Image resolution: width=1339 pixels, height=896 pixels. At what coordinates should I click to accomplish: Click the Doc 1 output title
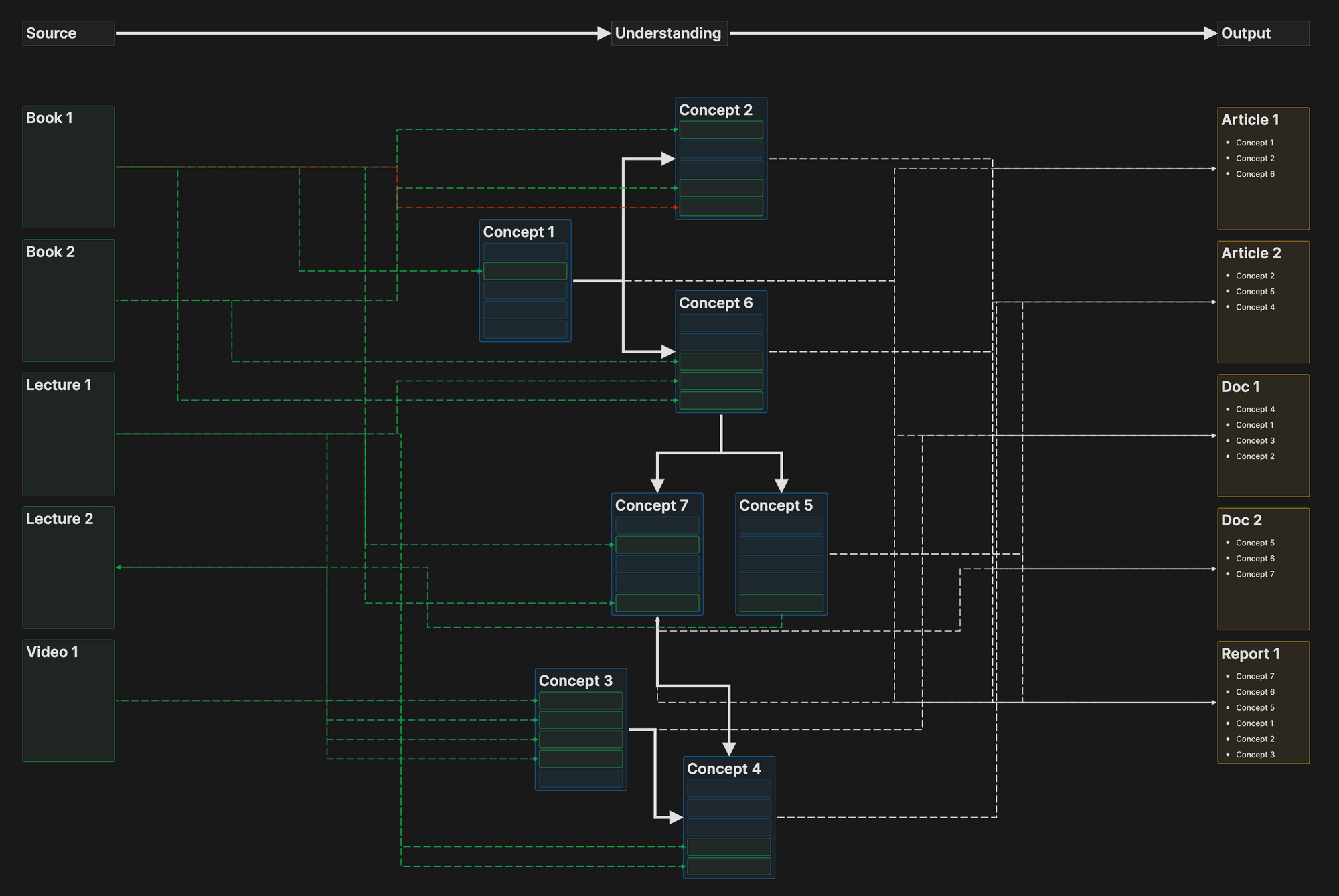[x=1241, y=387]
